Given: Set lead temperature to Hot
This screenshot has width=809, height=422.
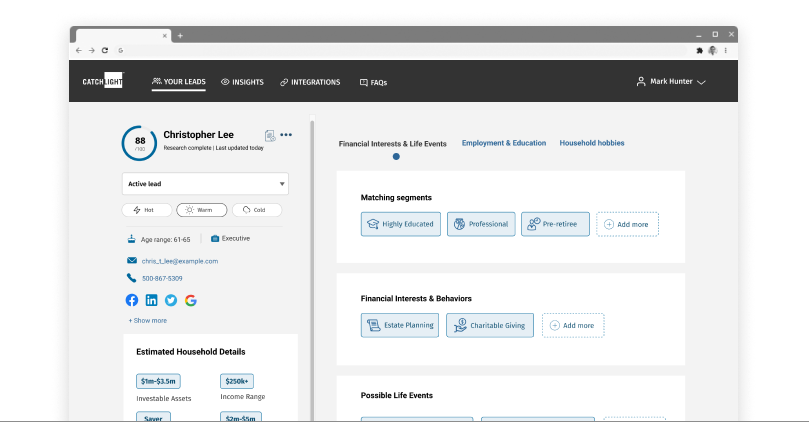Looking at the screenshot, I should coord(147,210).
